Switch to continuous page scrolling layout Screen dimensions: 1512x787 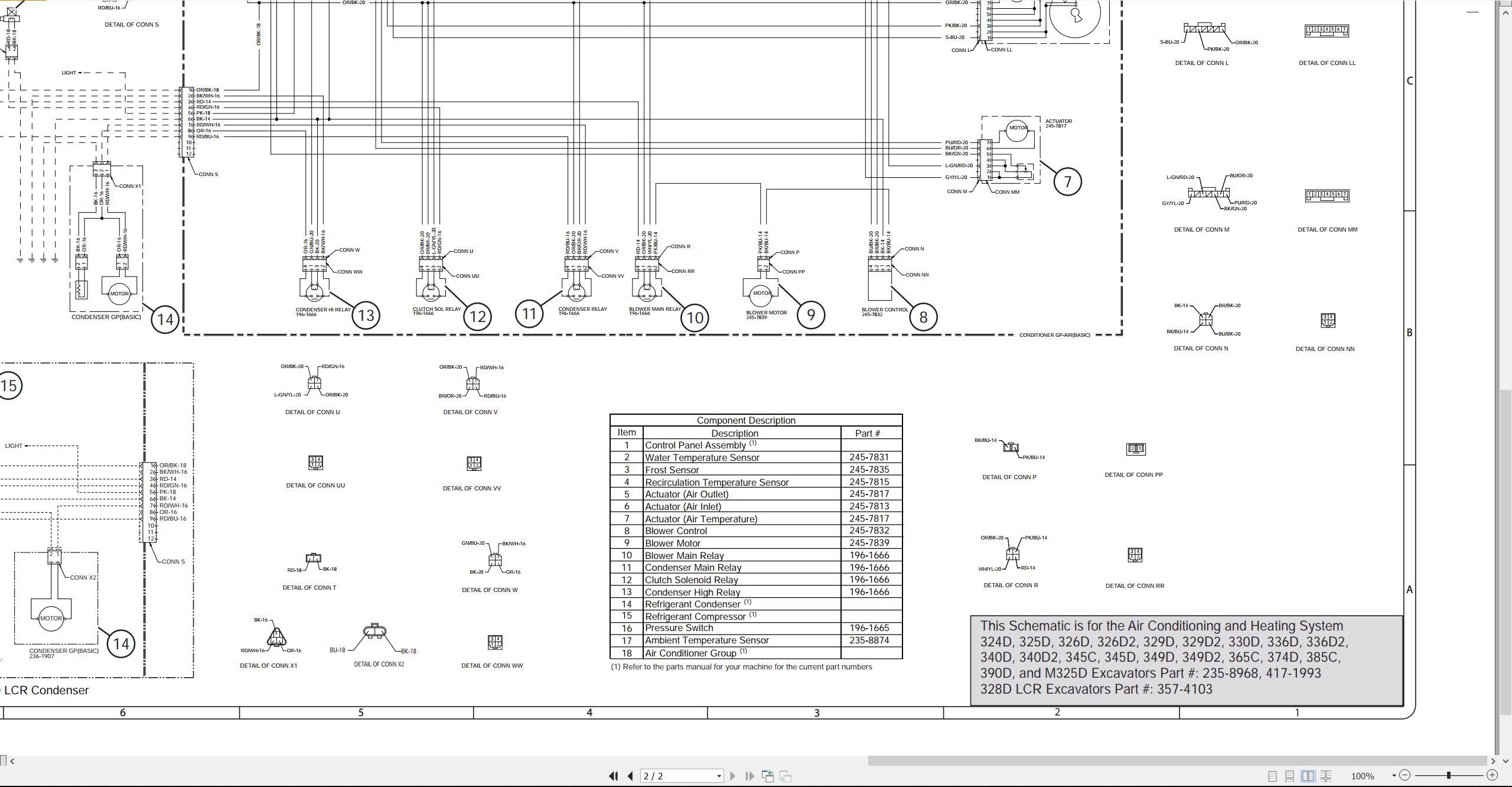1290,776
